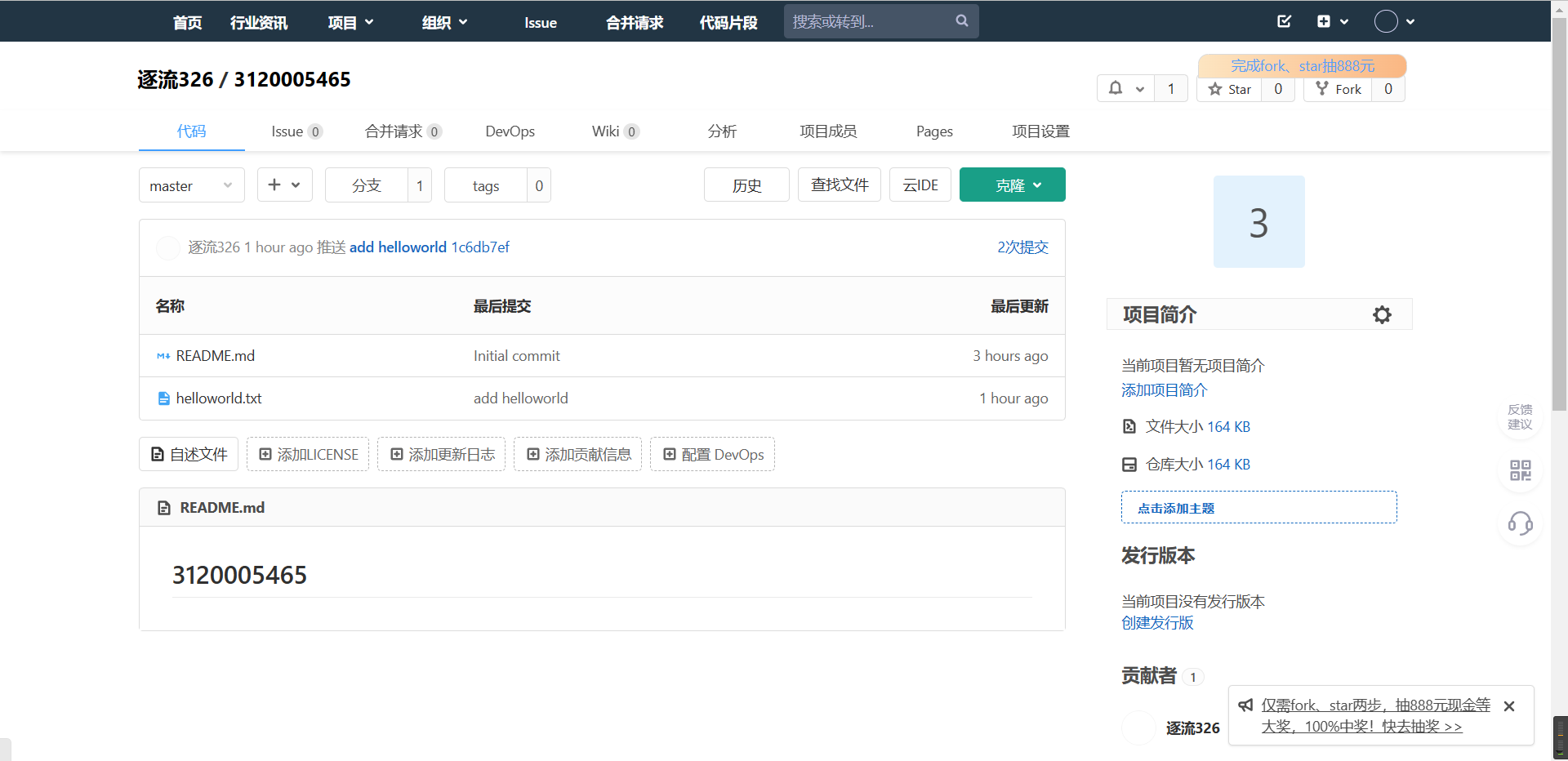
Task: Click the QR code icon
Action: 1521,470
